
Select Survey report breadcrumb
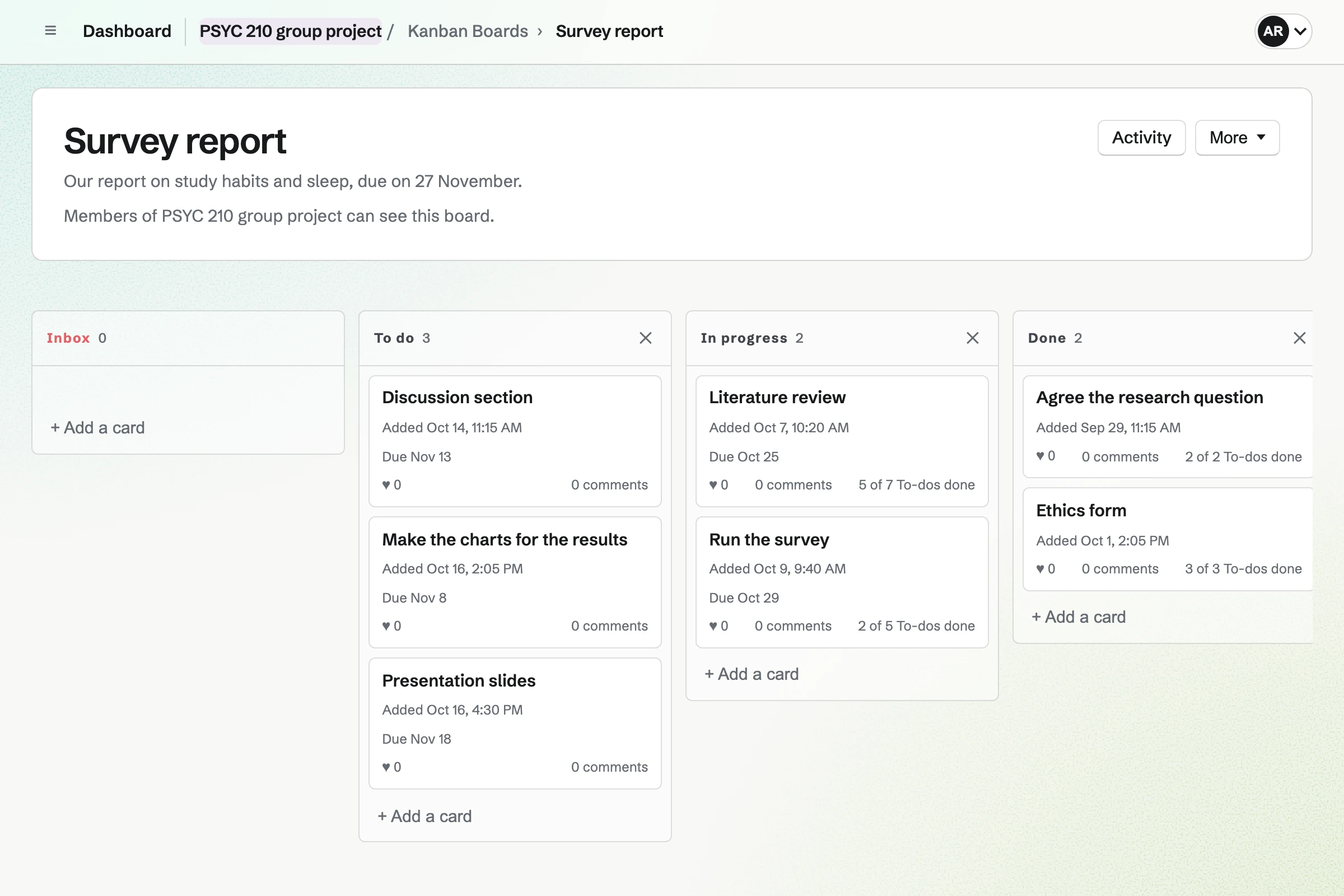pos(609,31)
